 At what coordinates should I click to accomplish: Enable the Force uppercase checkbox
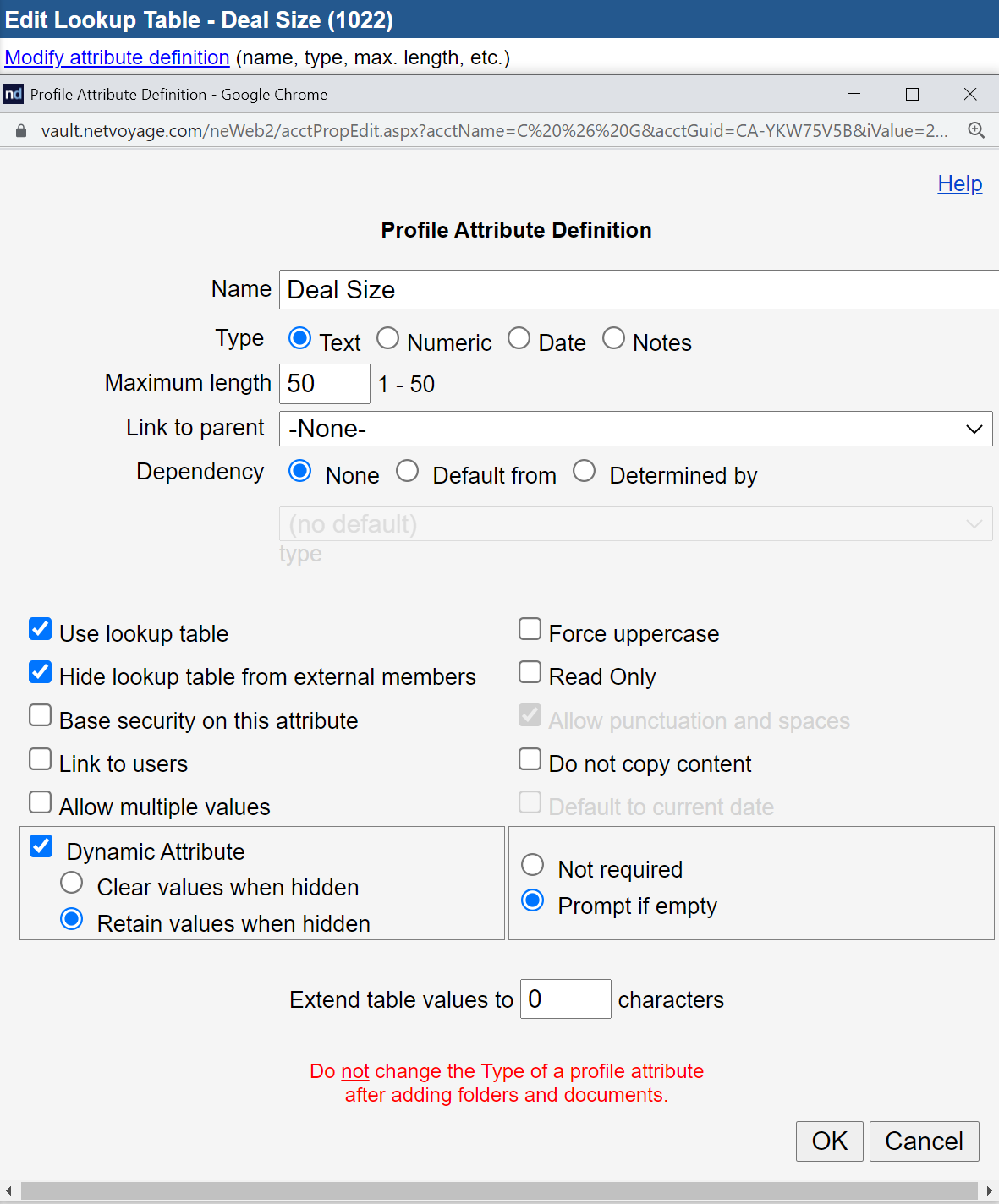point(530,628)
